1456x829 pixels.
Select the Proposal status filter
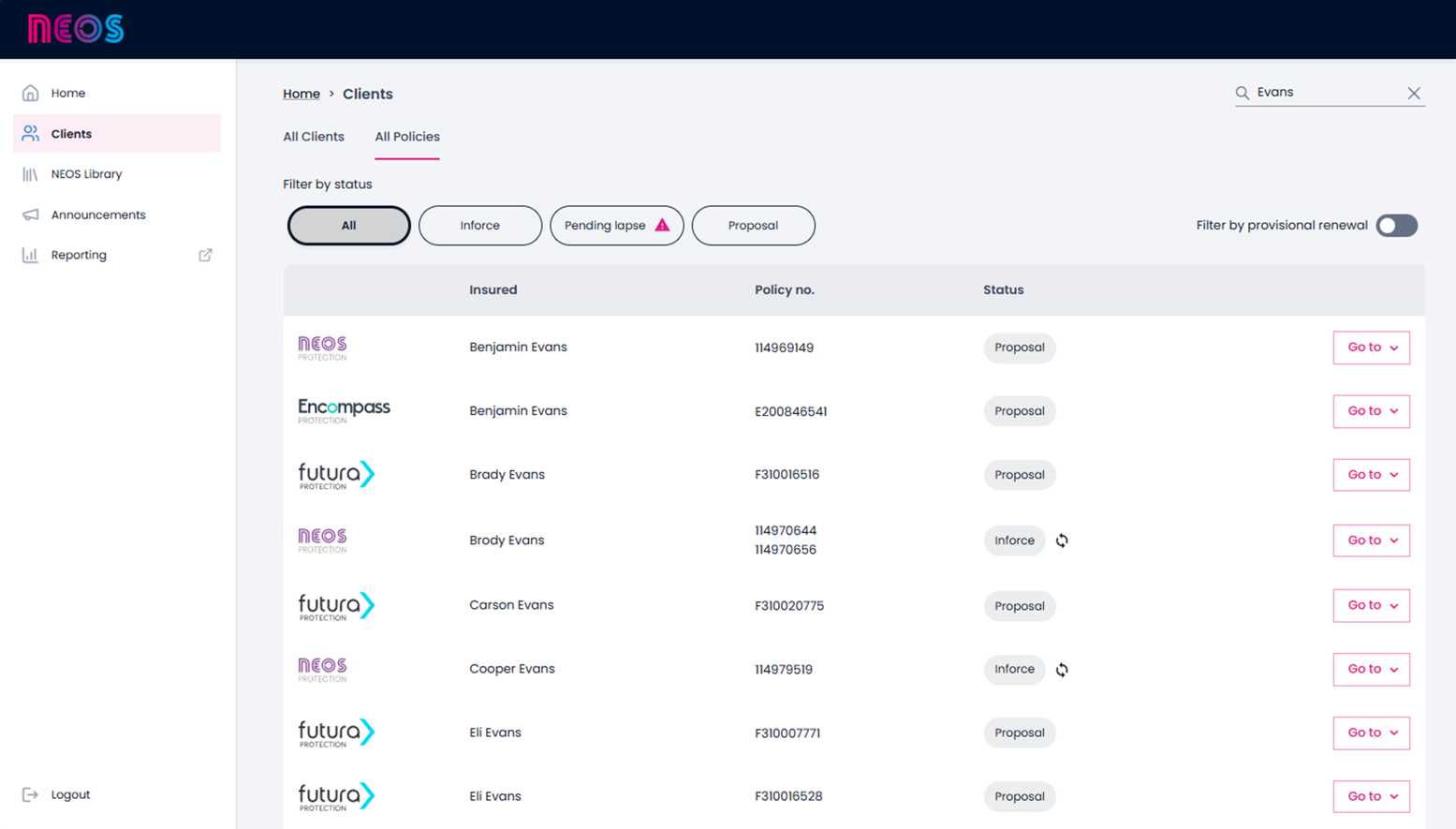click(x=753, y=226)
